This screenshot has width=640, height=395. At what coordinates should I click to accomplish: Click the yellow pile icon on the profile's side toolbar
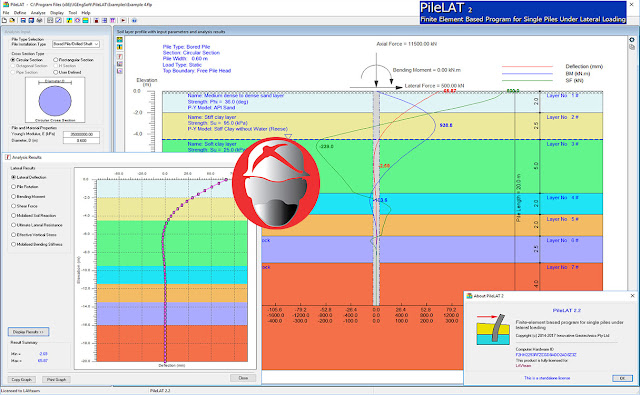click(120, 47)
